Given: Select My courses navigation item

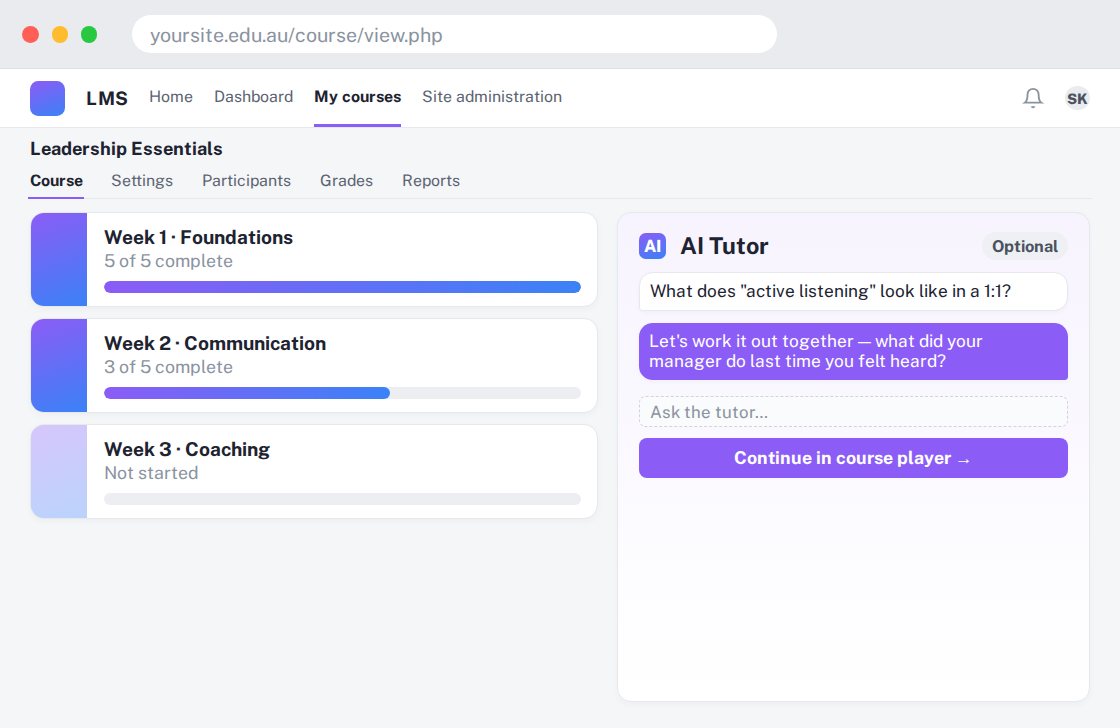Looking at the screenshot, I should pyautogui.click(x=358, y=96).
